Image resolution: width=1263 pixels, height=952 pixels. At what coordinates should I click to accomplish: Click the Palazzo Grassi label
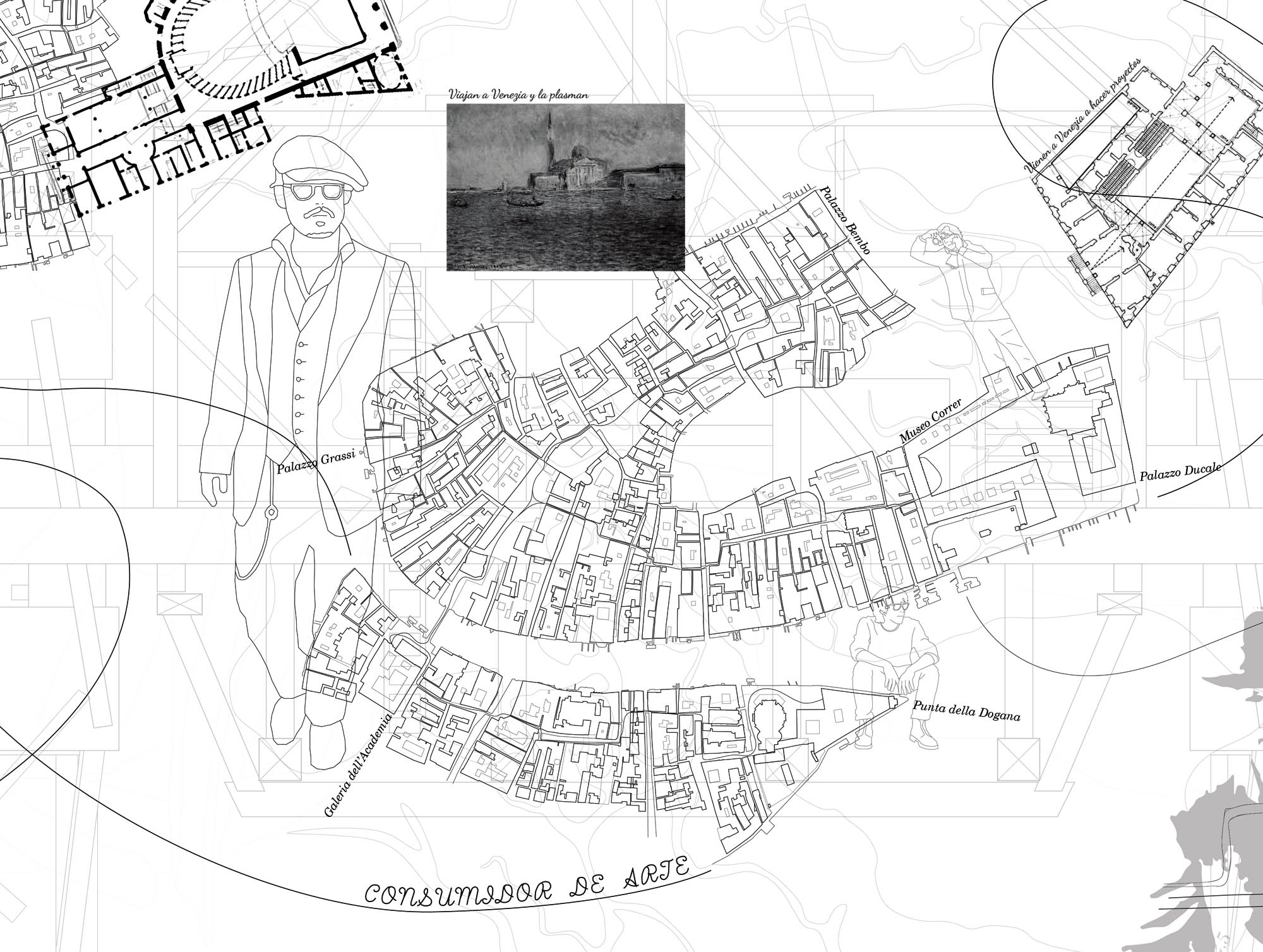pyautogui.click(x=317, y=461)
